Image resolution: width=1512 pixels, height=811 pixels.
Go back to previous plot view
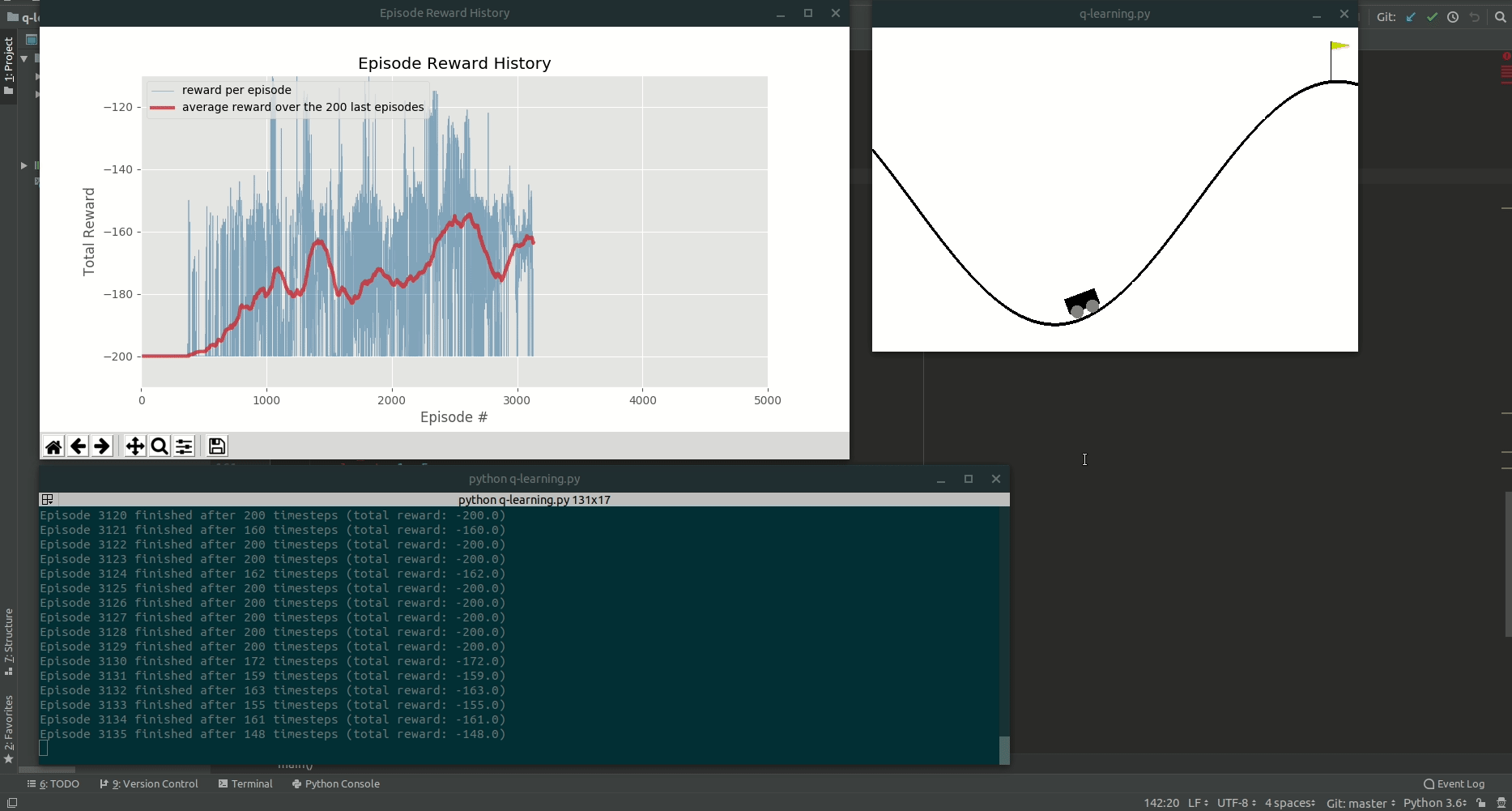click(78, 446)
